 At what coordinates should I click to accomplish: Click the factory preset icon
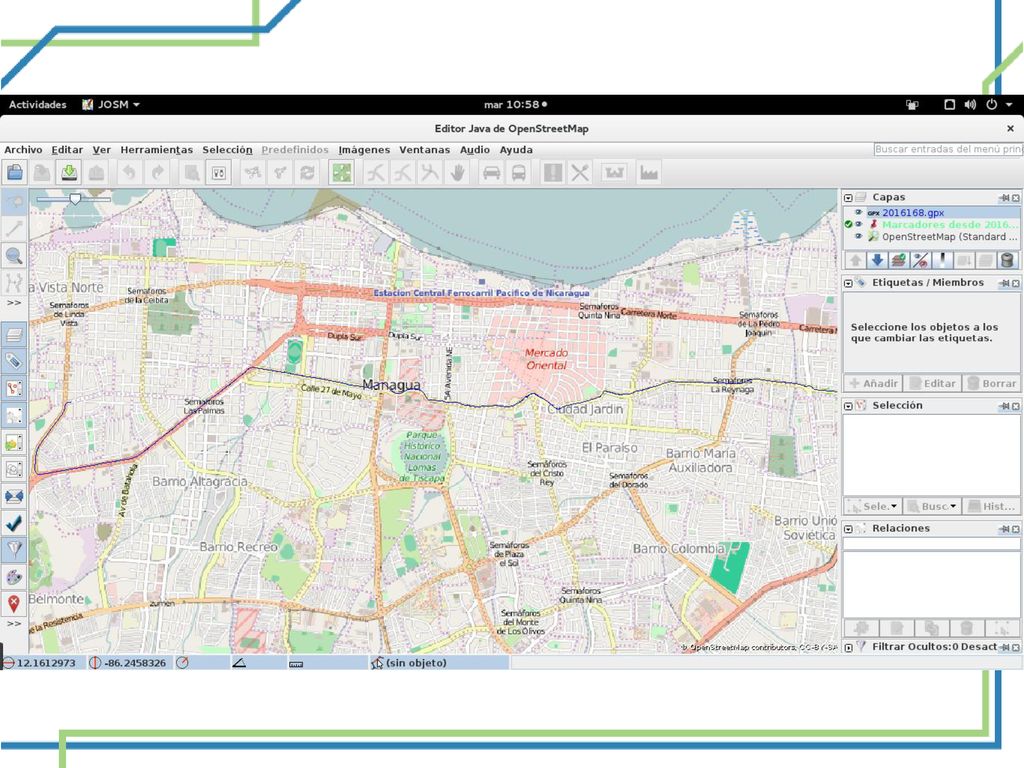pyautogui.click(x=648, y=173)
